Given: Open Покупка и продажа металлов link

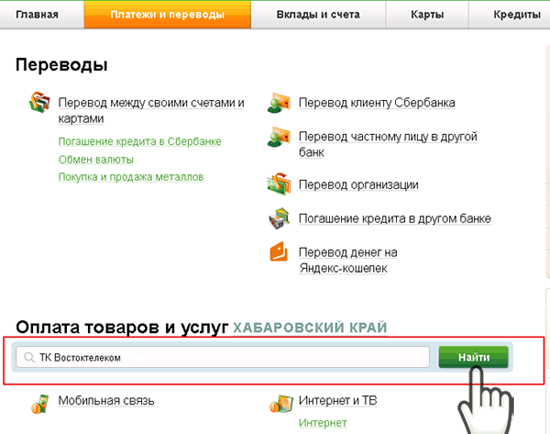Looking at the screenshot, I should (131, 177).
